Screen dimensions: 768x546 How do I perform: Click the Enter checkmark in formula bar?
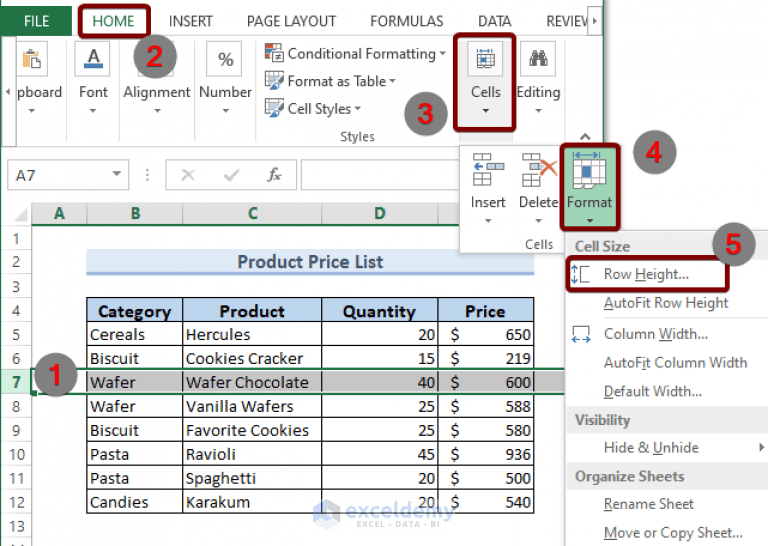(x=231, y=175)
